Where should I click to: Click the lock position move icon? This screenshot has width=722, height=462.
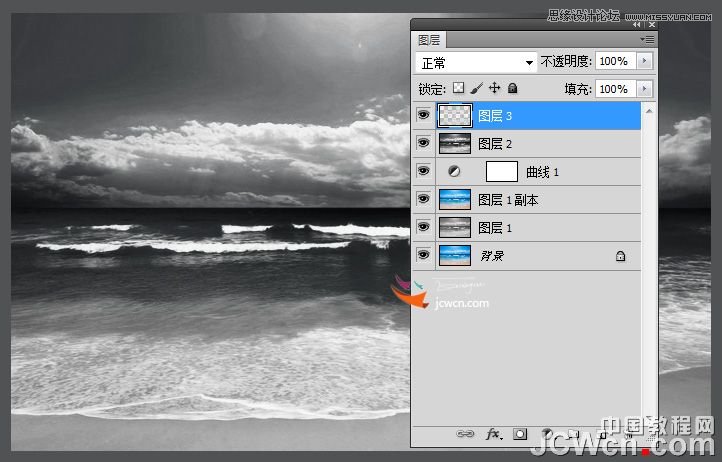(x=495, y=89)
